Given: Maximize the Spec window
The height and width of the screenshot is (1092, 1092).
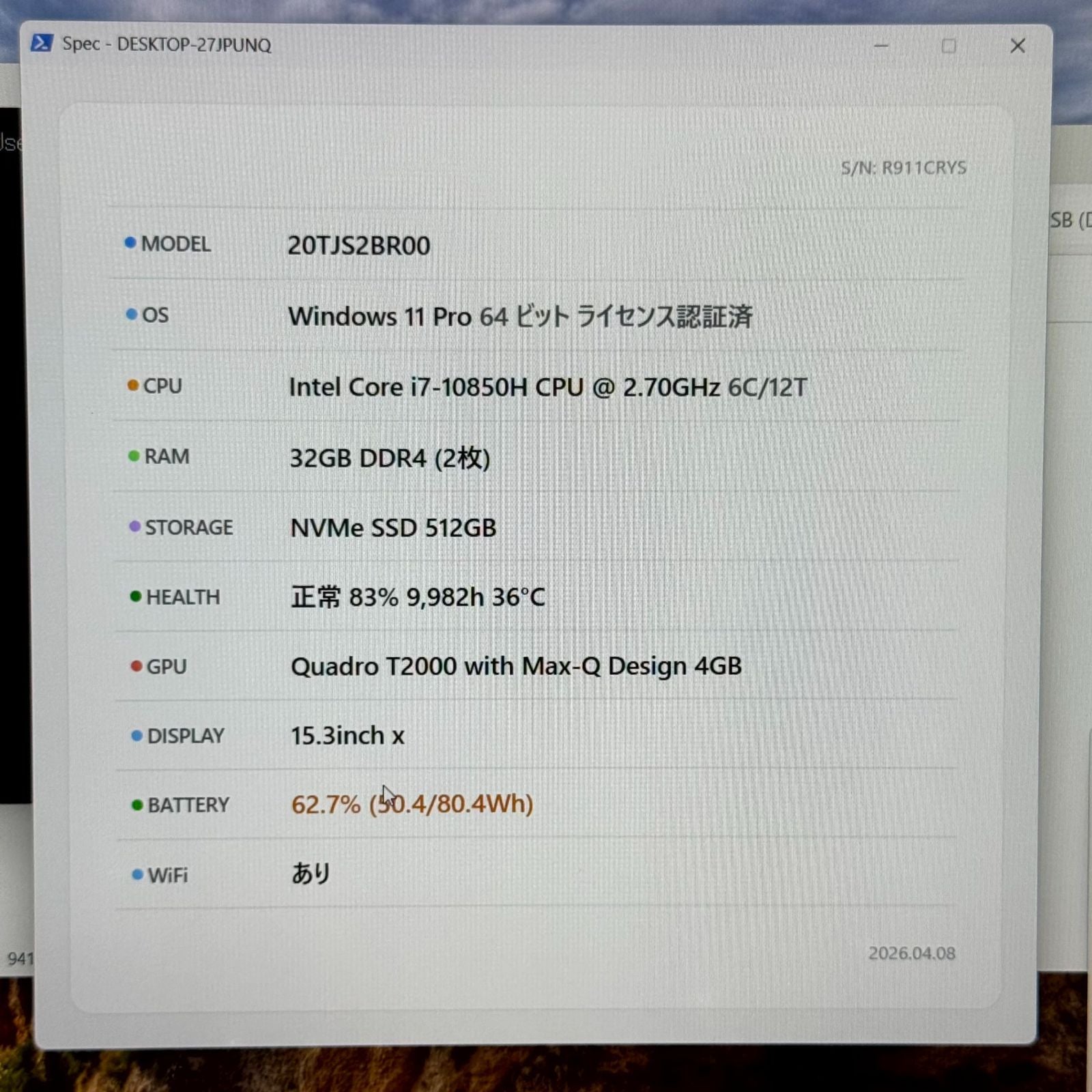Looking at the screenshot, I should [949, 46].
